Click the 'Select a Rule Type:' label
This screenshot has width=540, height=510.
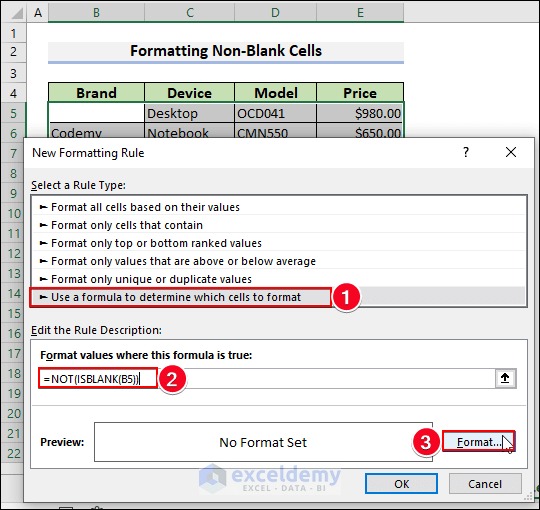[x=79, y=185]
